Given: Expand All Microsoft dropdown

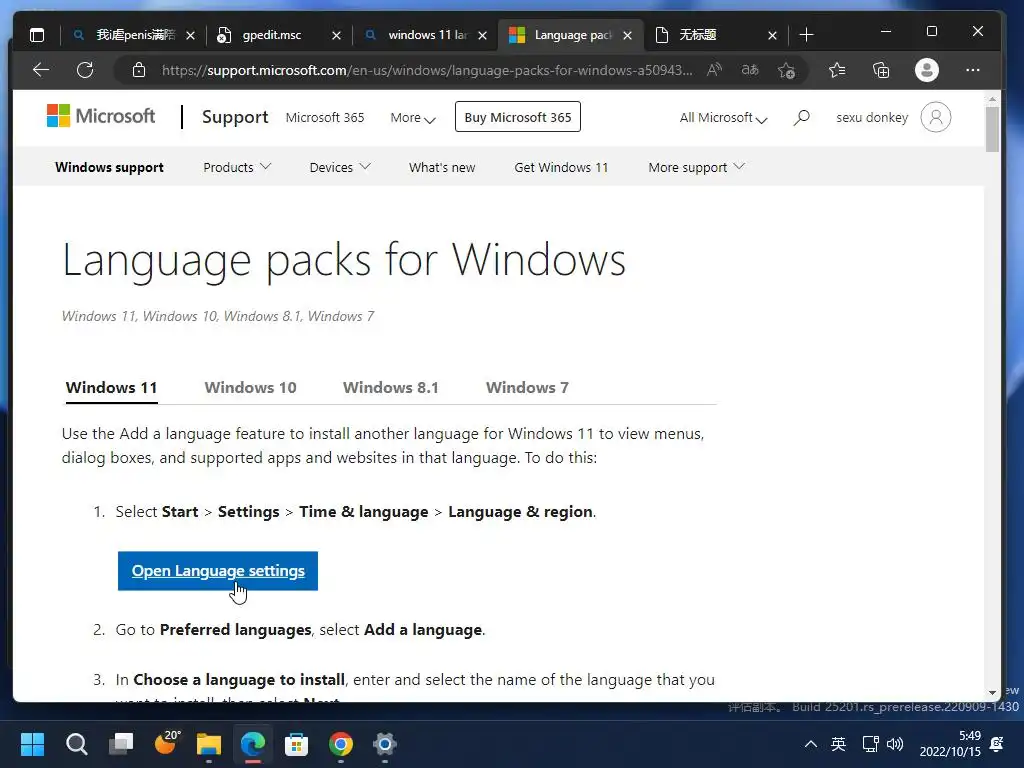Looking at the screenshot, I should pyautogui.click(x=724, y=118).
